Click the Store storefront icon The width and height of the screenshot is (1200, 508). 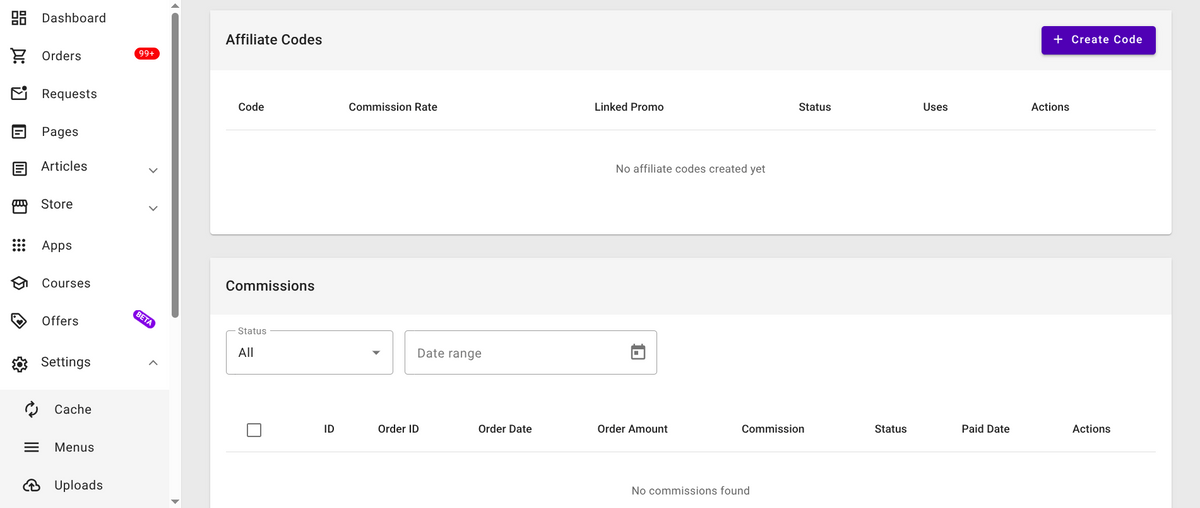19,205
